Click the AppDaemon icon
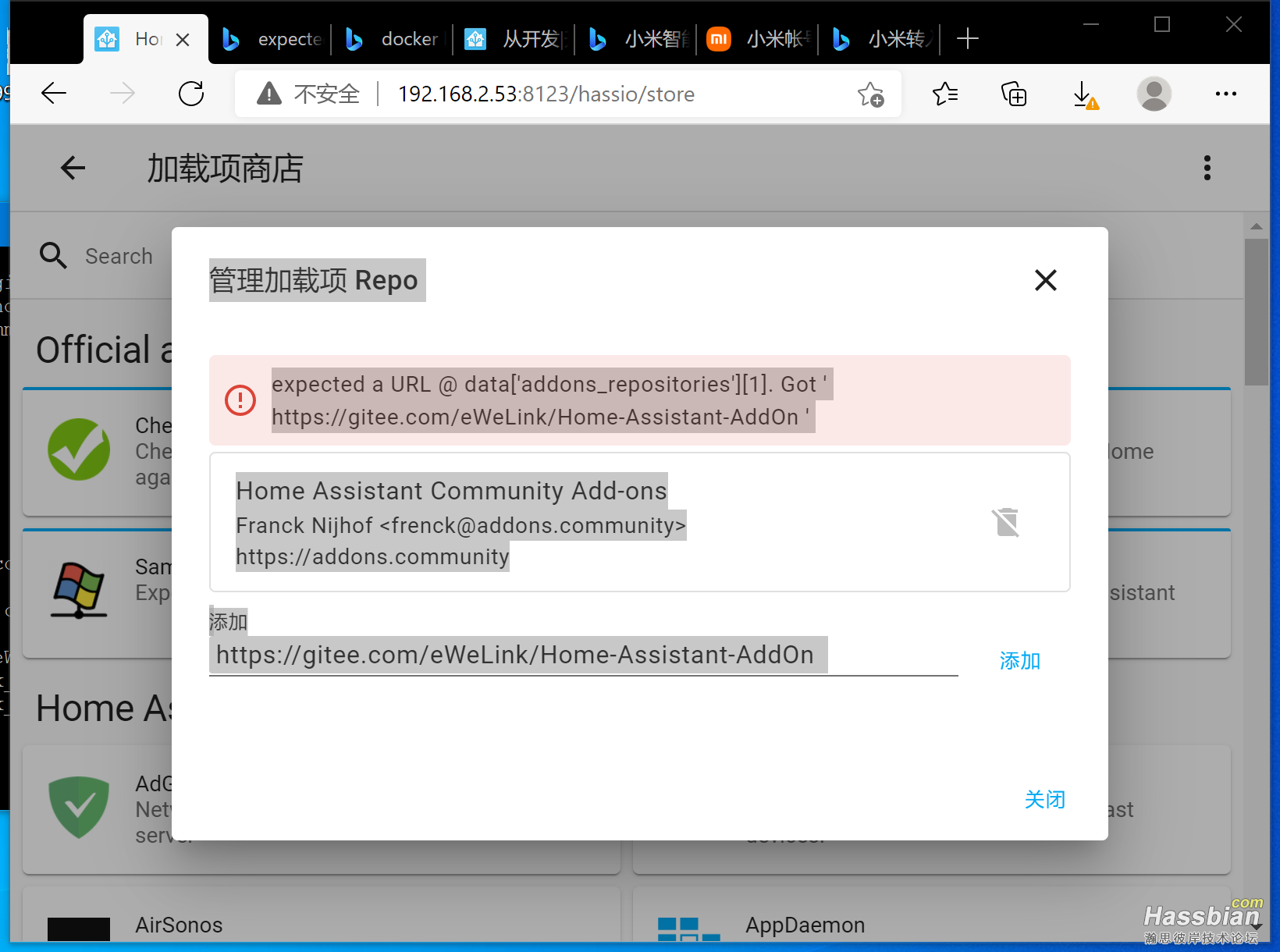Screen dimensions: 1280x952 (x=688, y=929)
